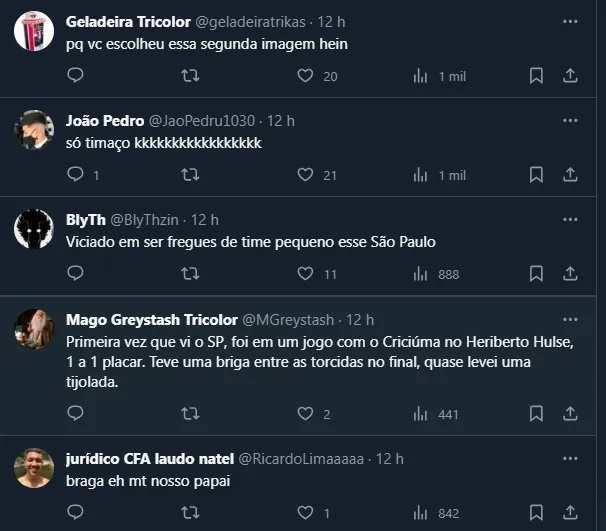Open João Pedro's profile name link

(x=105, y=120)
